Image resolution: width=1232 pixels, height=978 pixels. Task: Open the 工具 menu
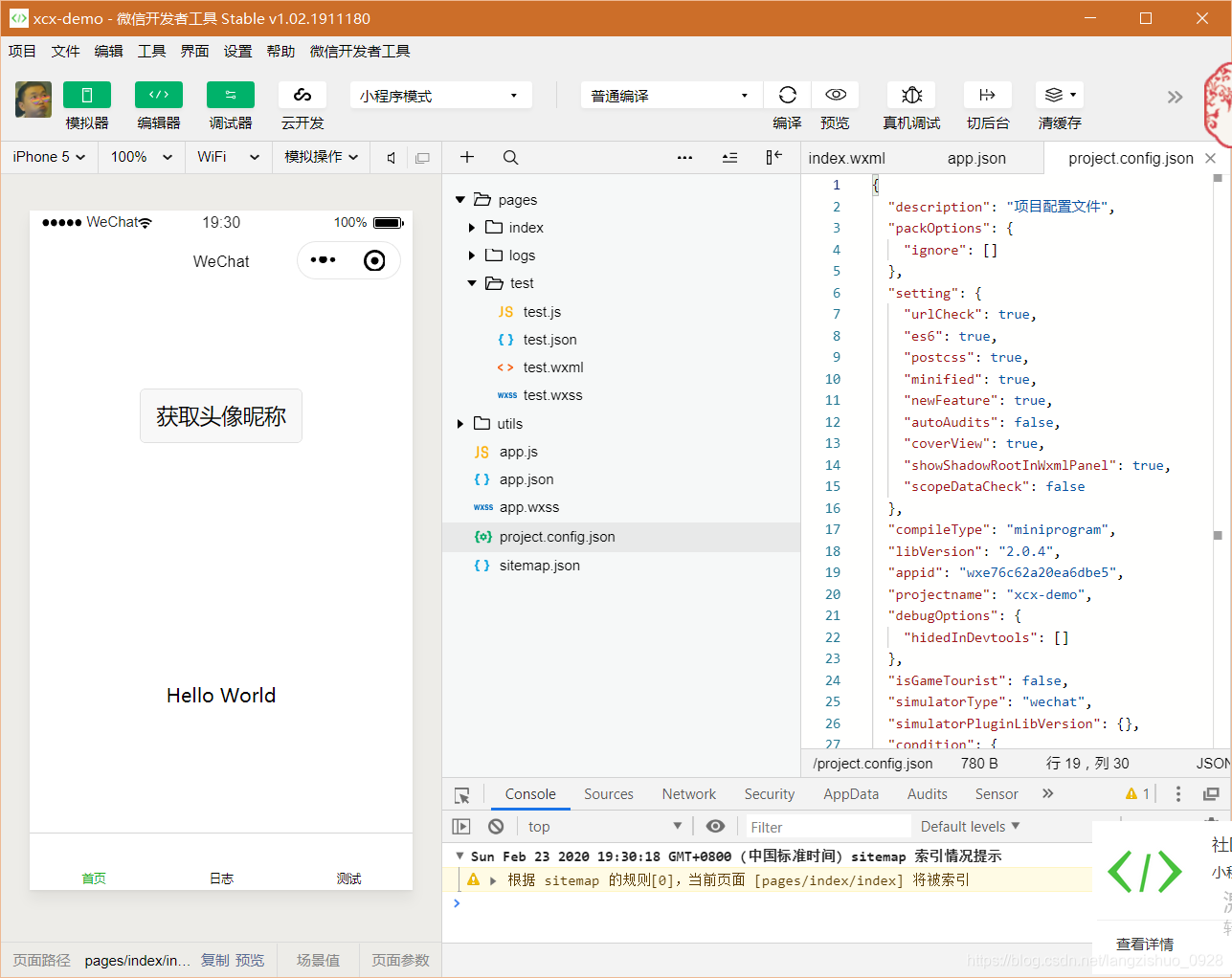151,52
